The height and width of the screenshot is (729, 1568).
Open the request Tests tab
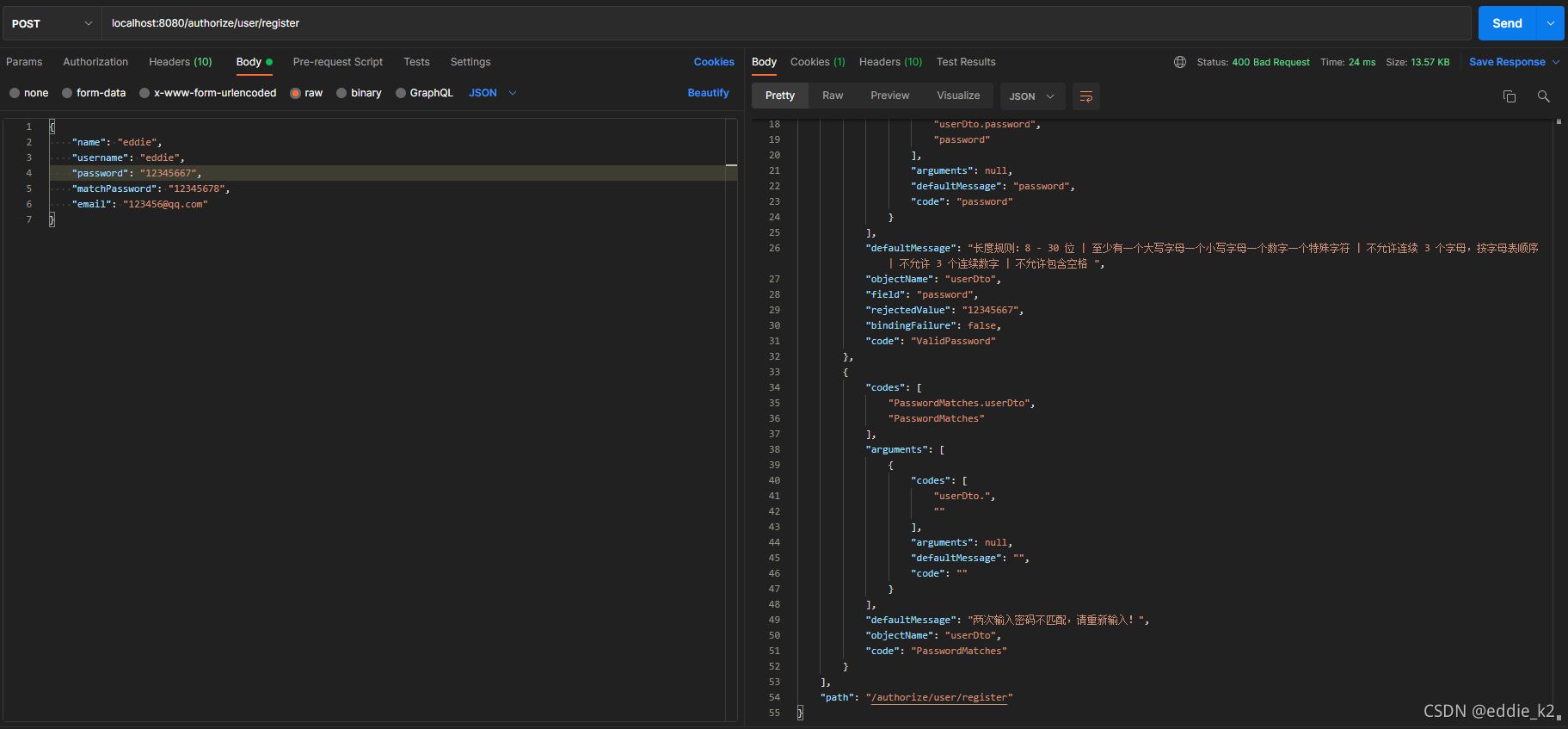[416, 62]
